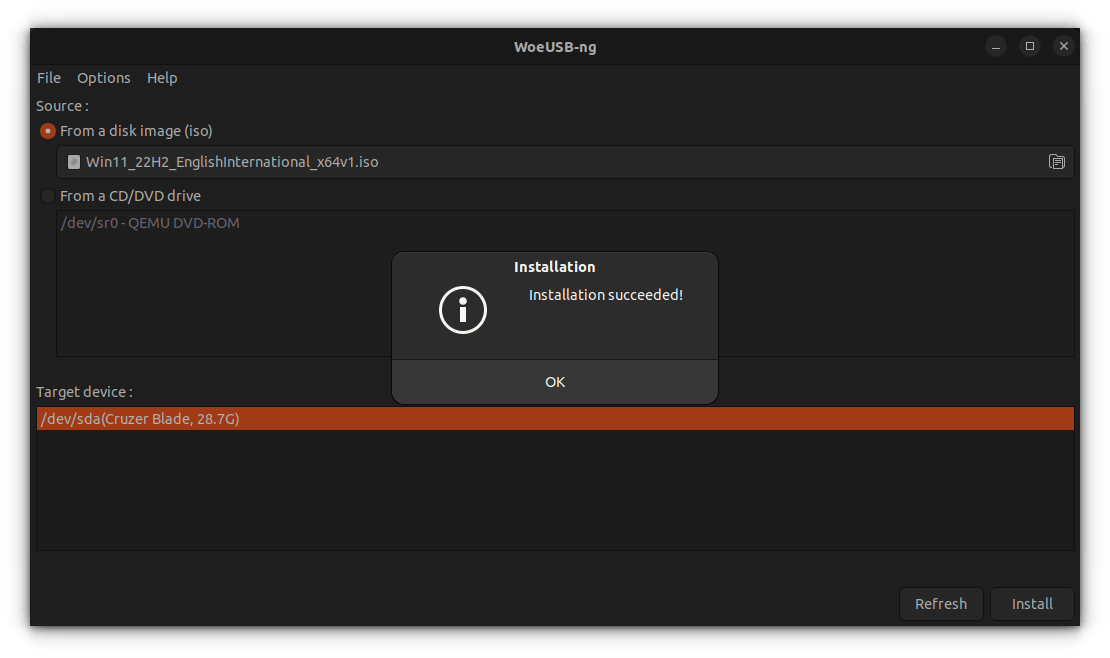Open the Options menu

click(104, 78)
